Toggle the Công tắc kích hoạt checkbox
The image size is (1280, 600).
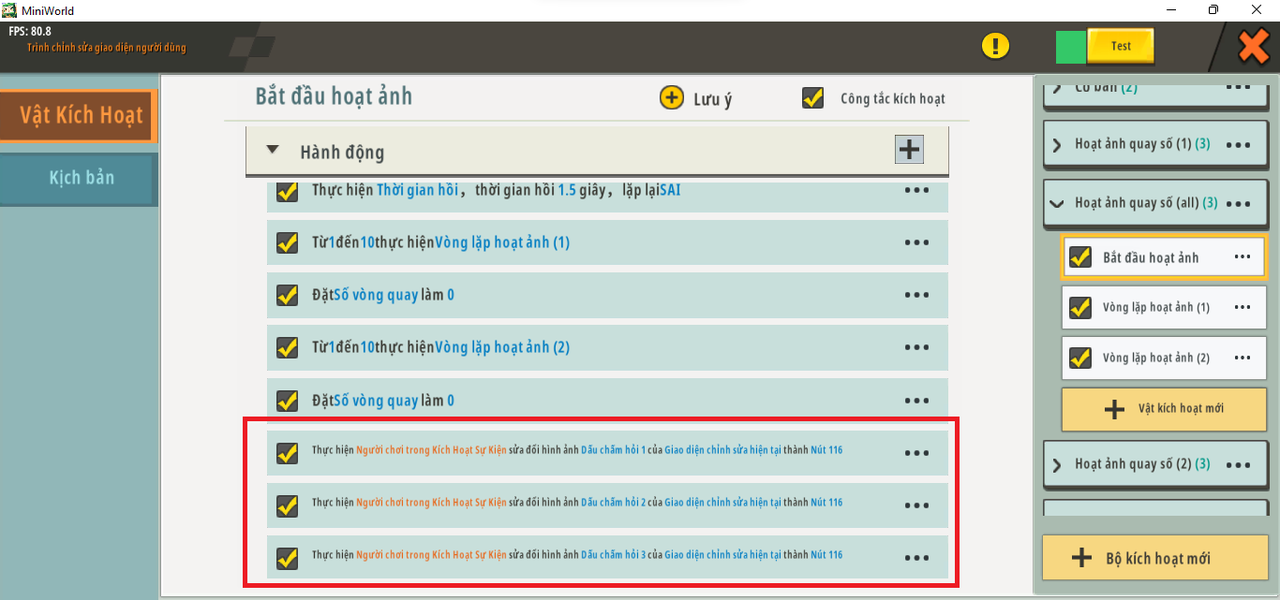coord(813,98)
